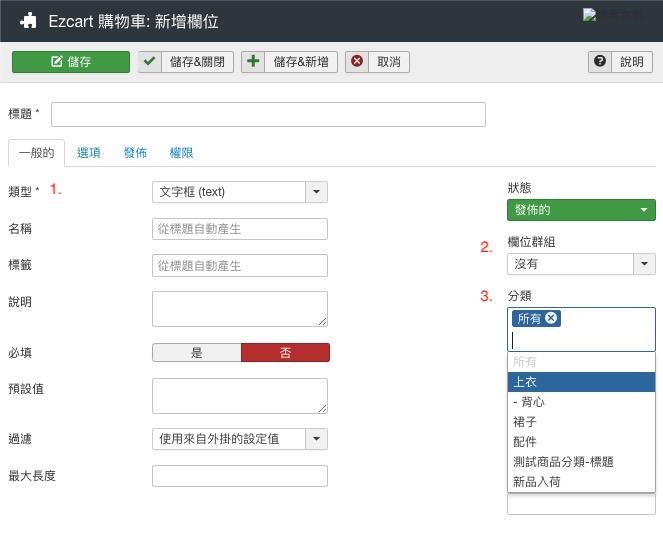
Task: Switch to the 發佈 tab
Action: tap(135, 153)
